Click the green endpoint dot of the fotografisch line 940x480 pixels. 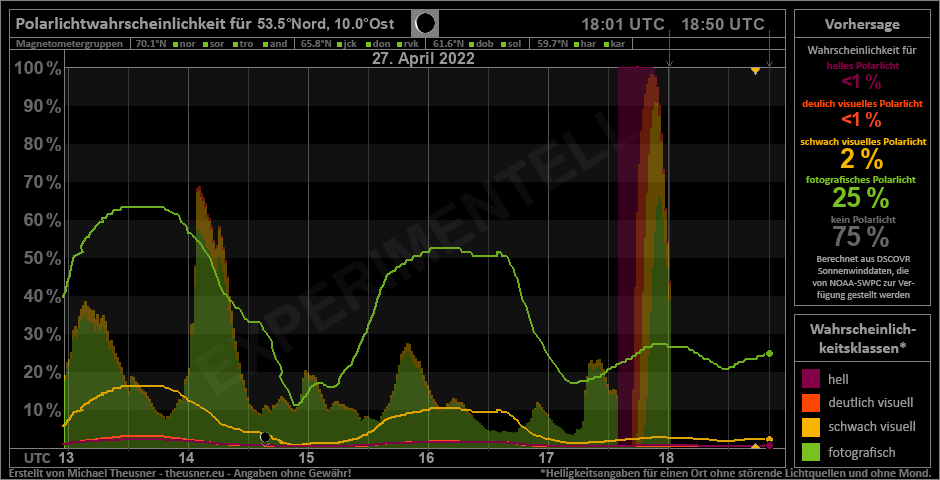tap(769, 353)
